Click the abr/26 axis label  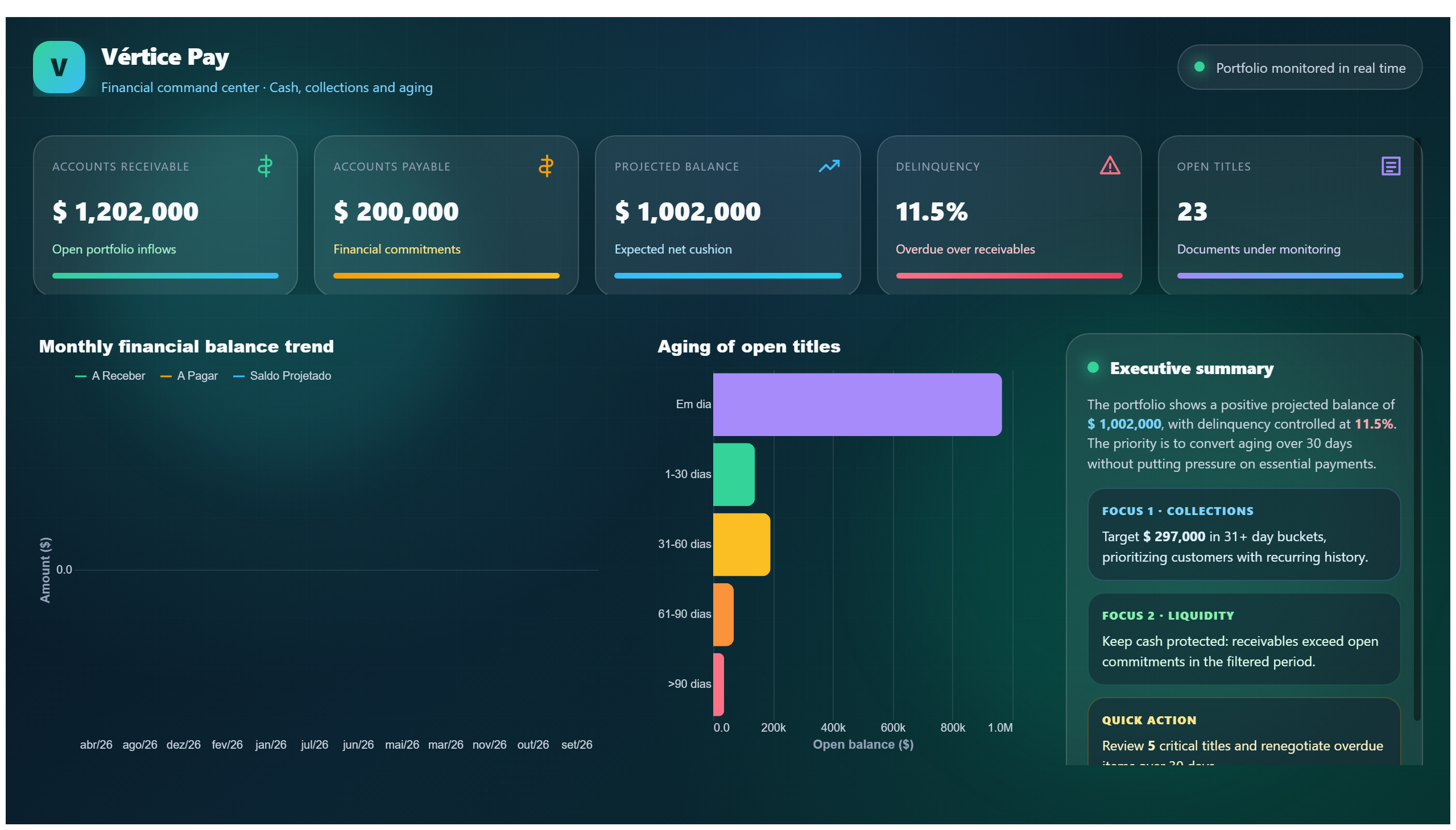96,745
